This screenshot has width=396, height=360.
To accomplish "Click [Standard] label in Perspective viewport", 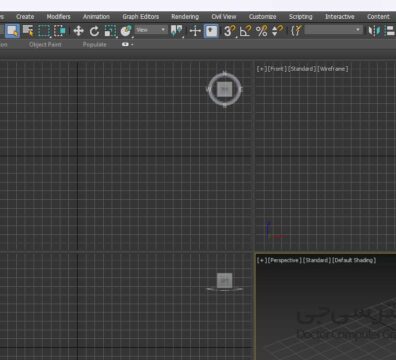I will tap(317, 260).
